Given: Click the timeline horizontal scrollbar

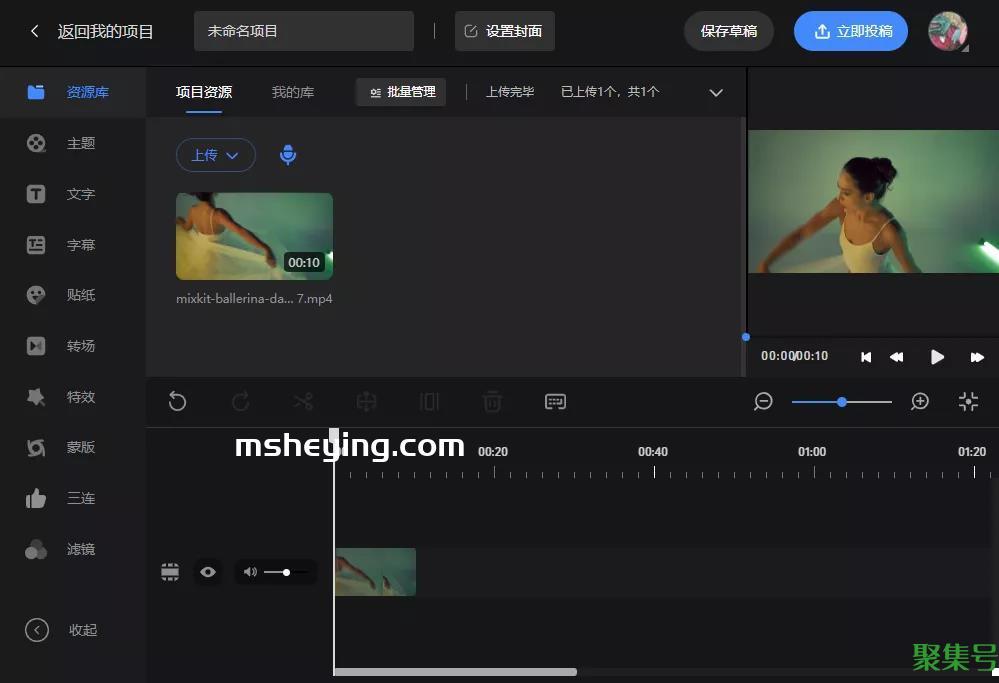Looking at the screenshot, I should pyautogui.click(x=455, y=672).
